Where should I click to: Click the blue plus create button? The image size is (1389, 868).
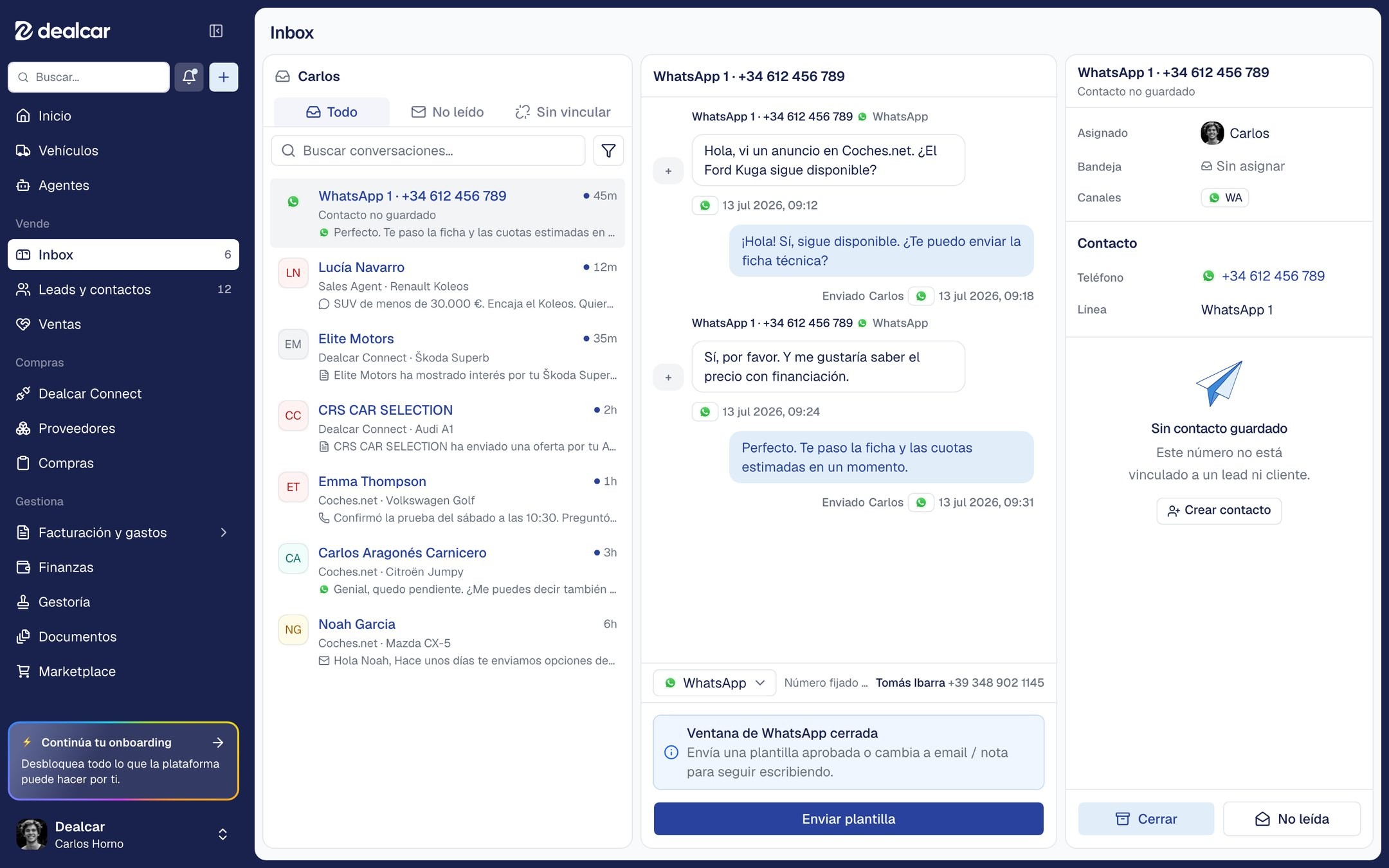pos(224,77)
